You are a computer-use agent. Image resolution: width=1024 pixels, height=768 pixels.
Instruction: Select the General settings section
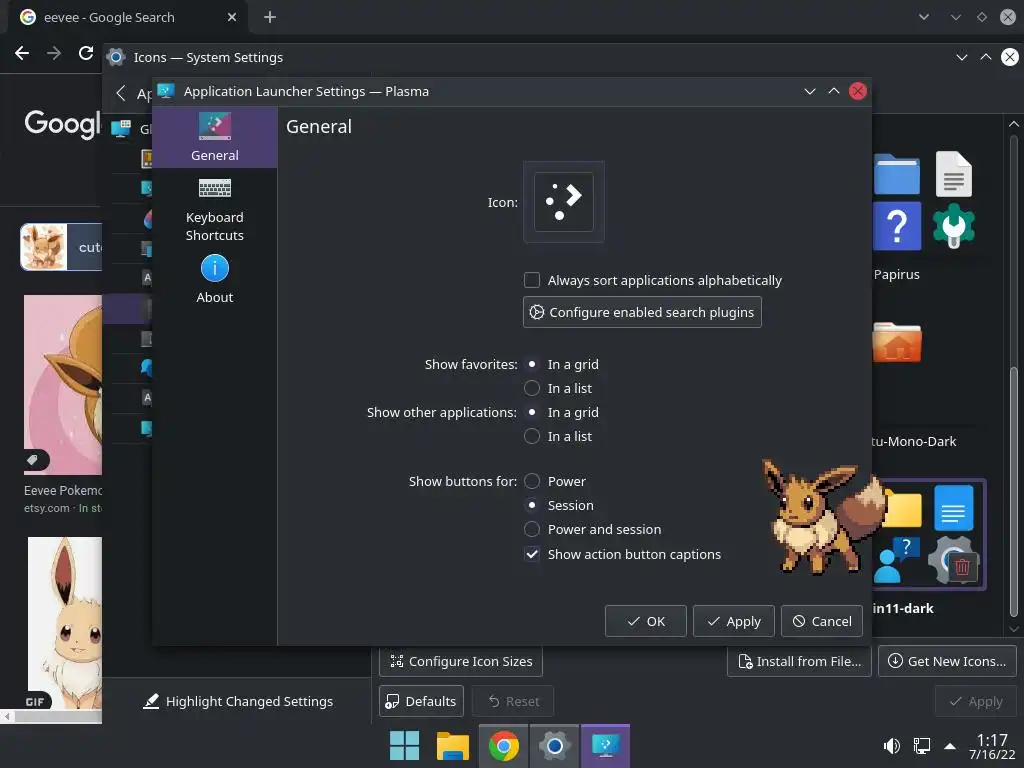pyautogui.click(x=215, y=137)
